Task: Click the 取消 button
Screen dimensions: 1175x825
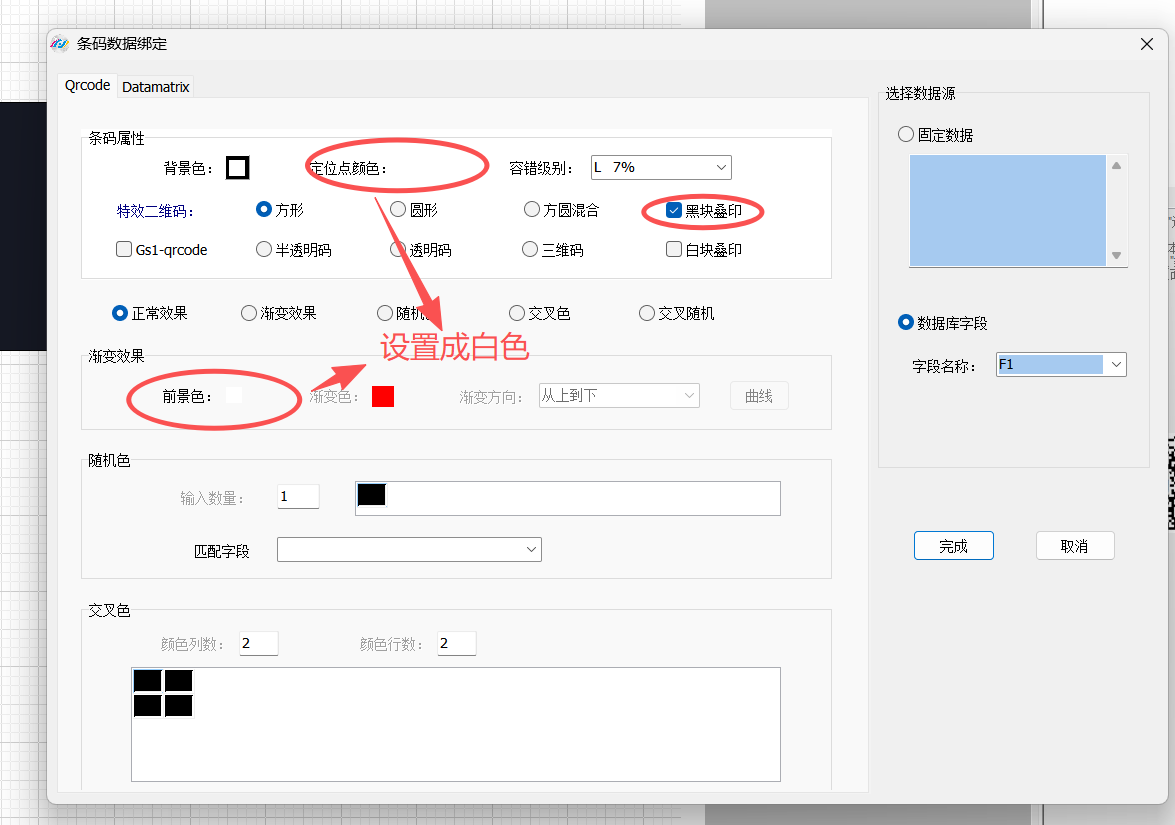Action: pos(1075,545)
